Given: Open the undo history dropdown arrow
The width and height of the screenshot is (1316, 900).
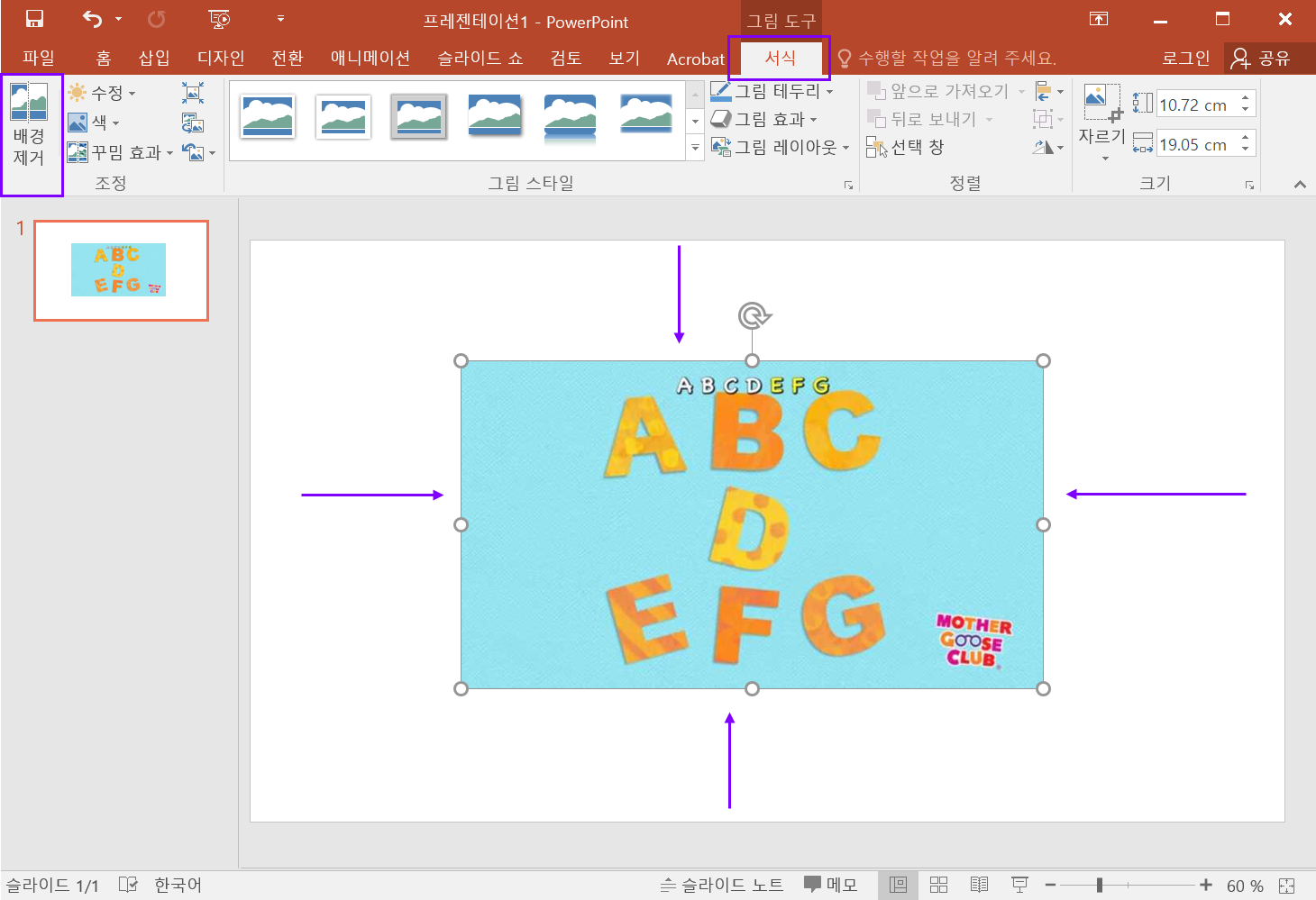Looking at the screenshot, I should tap(118, 19).
